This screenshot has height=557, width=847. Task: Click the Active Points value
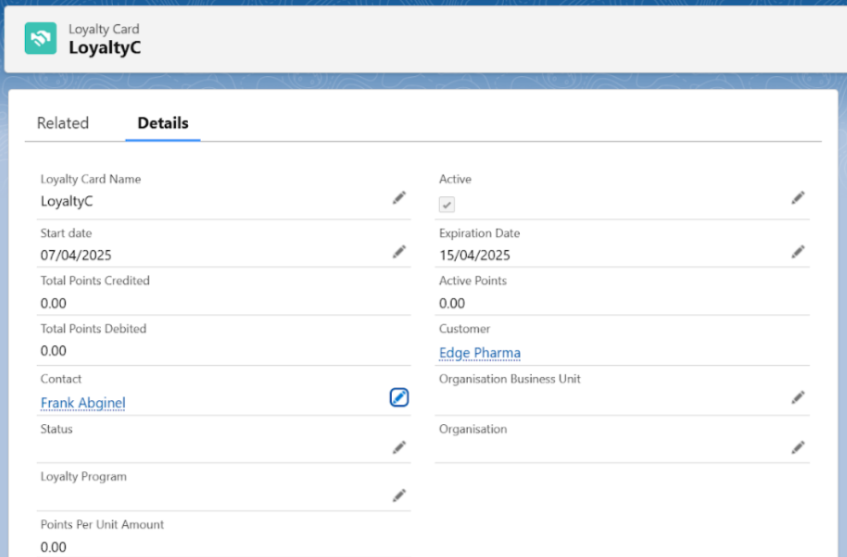(452, 303)
